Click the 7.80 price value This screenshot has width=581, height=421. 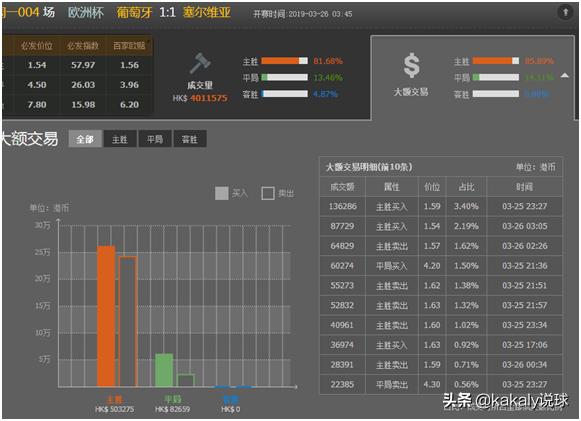pos(37,105)
